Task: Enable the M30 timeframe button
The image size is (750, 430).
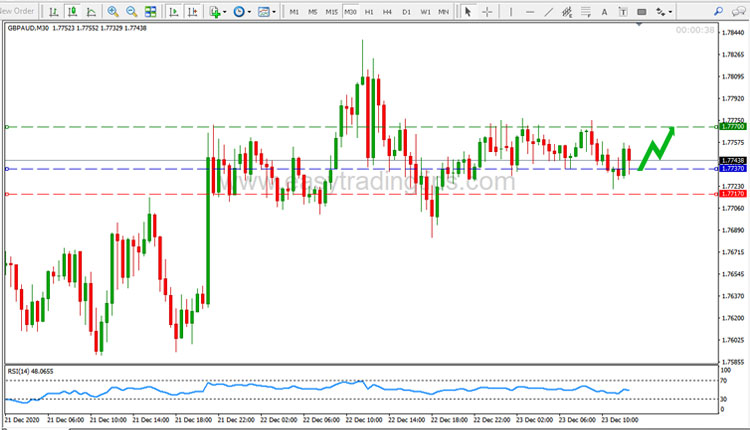Action: [x=350, y=11]
